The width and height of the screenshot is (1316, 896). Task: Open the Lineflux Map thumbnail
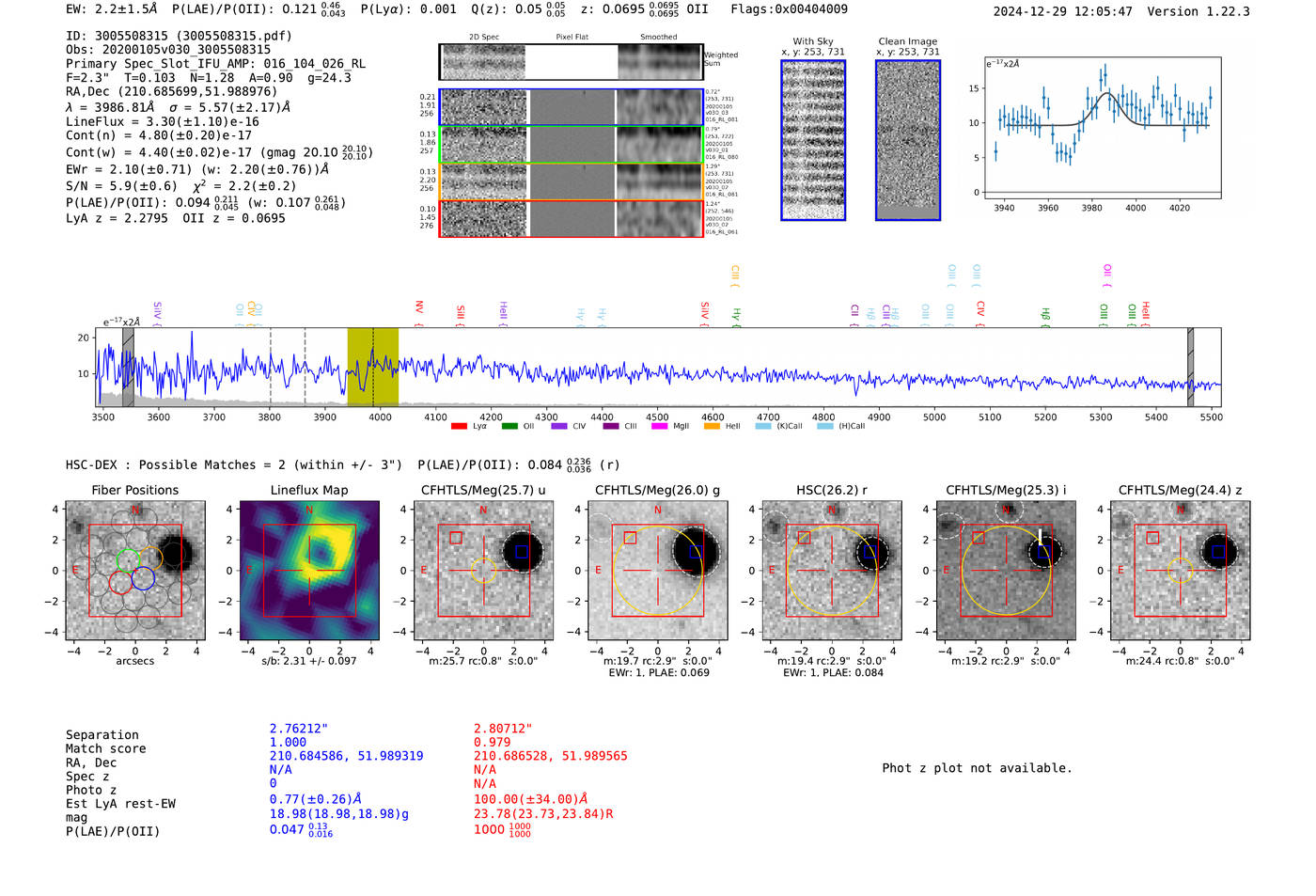pos(309,571)
